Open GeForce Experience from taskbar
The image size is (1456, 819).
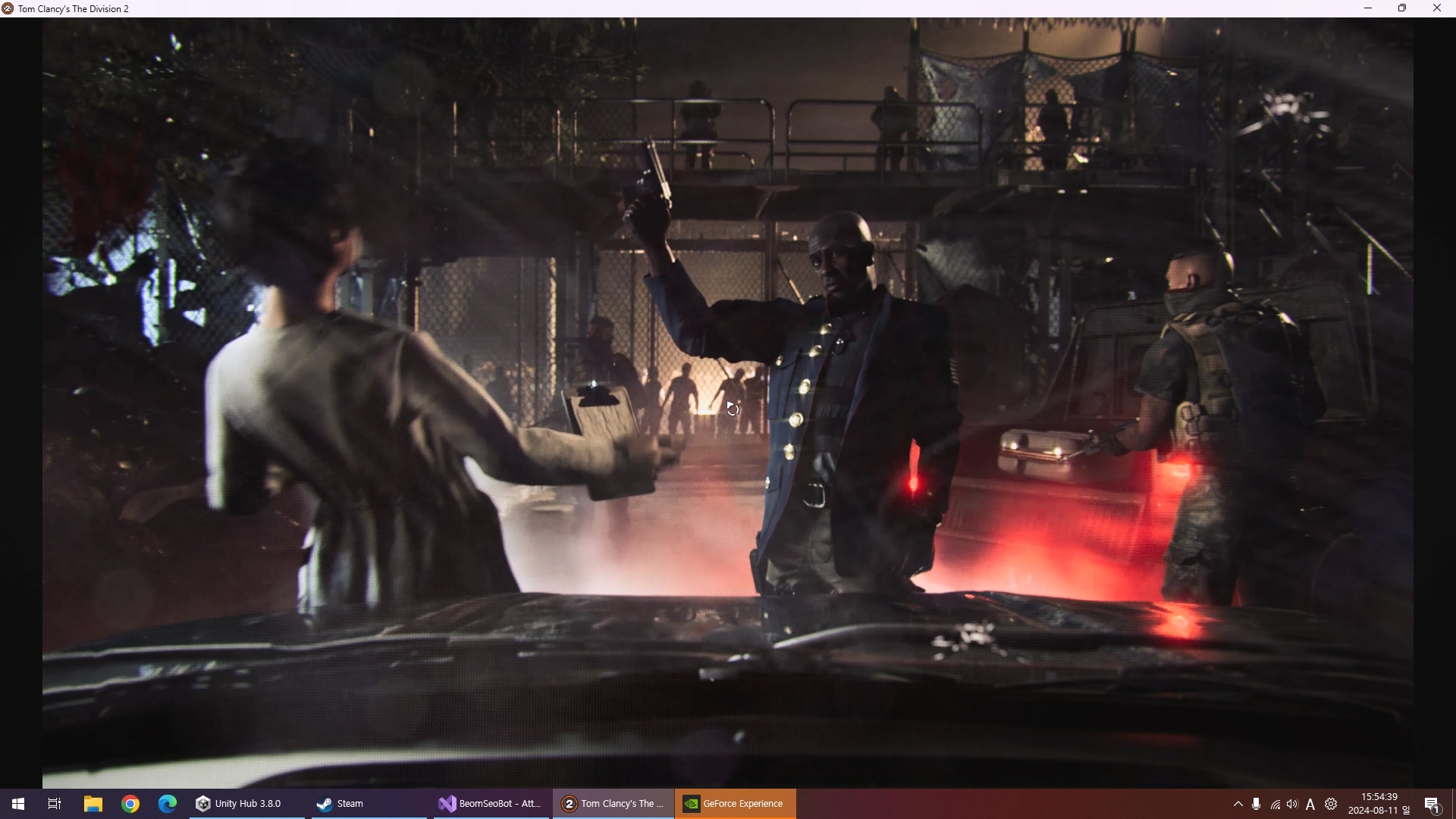[x=734, y=804]
